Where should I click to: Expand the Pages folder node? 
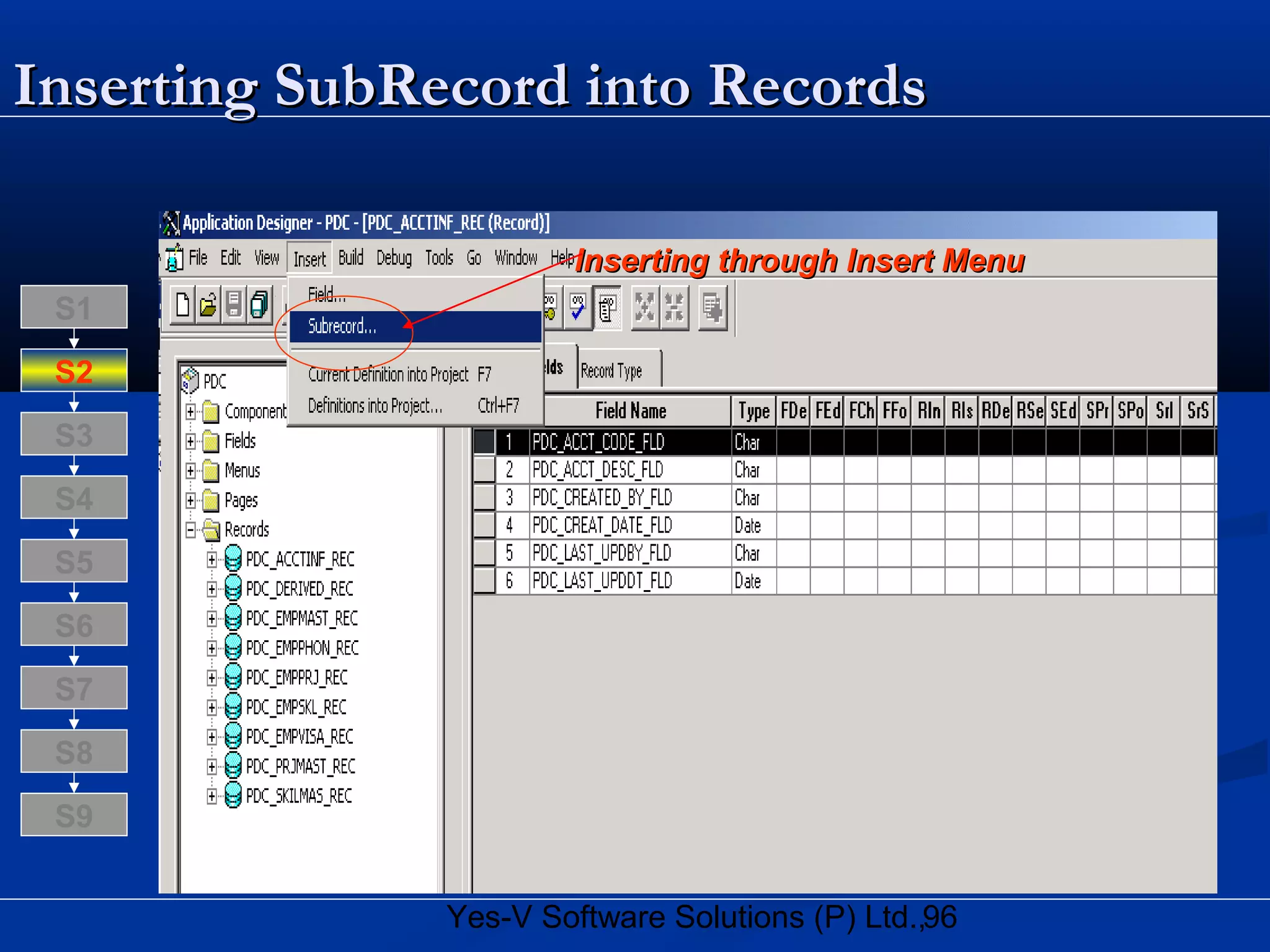(x=191, y=500)
